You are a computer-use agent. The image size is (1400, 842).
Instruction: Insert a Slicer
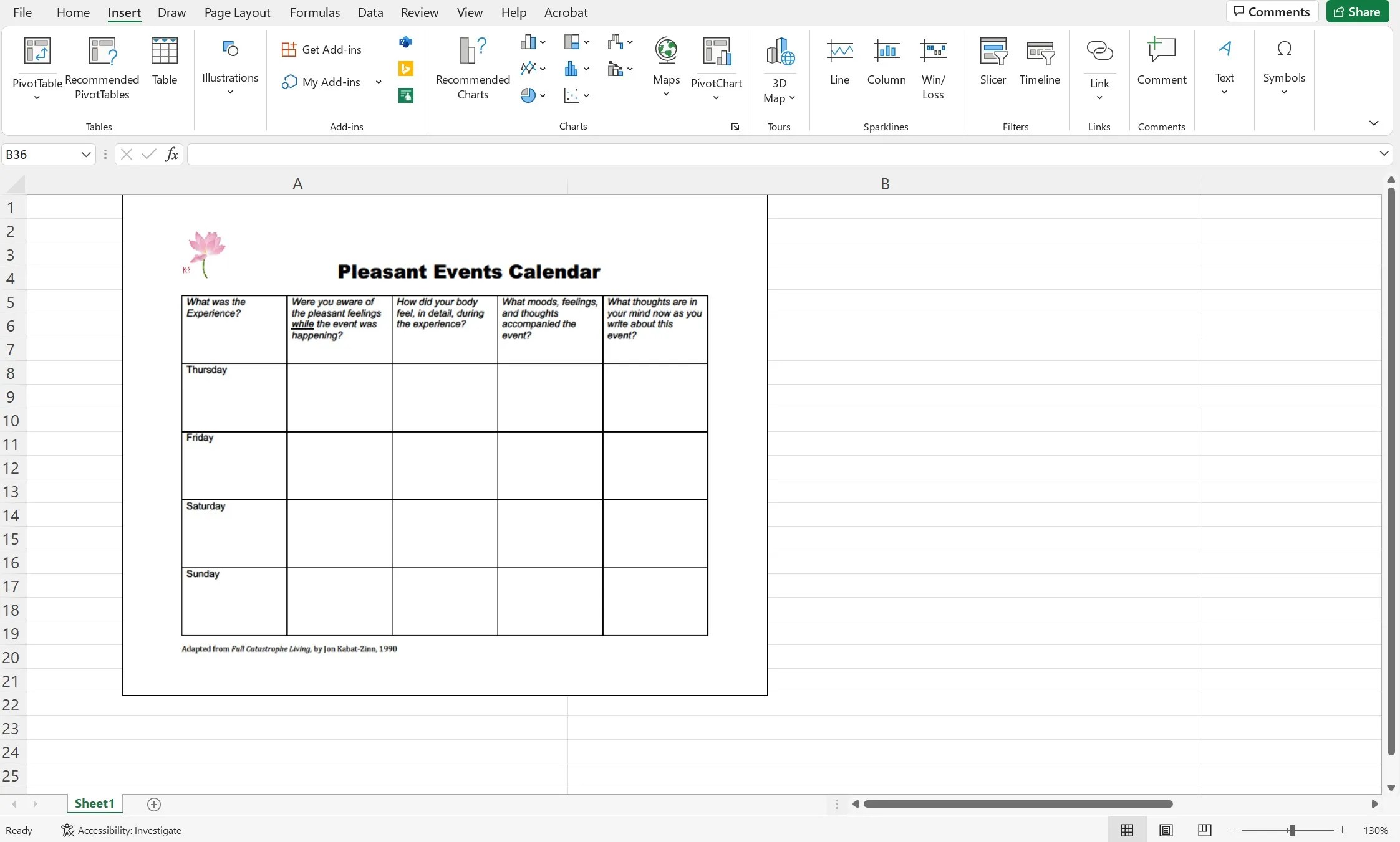[992, 62]
